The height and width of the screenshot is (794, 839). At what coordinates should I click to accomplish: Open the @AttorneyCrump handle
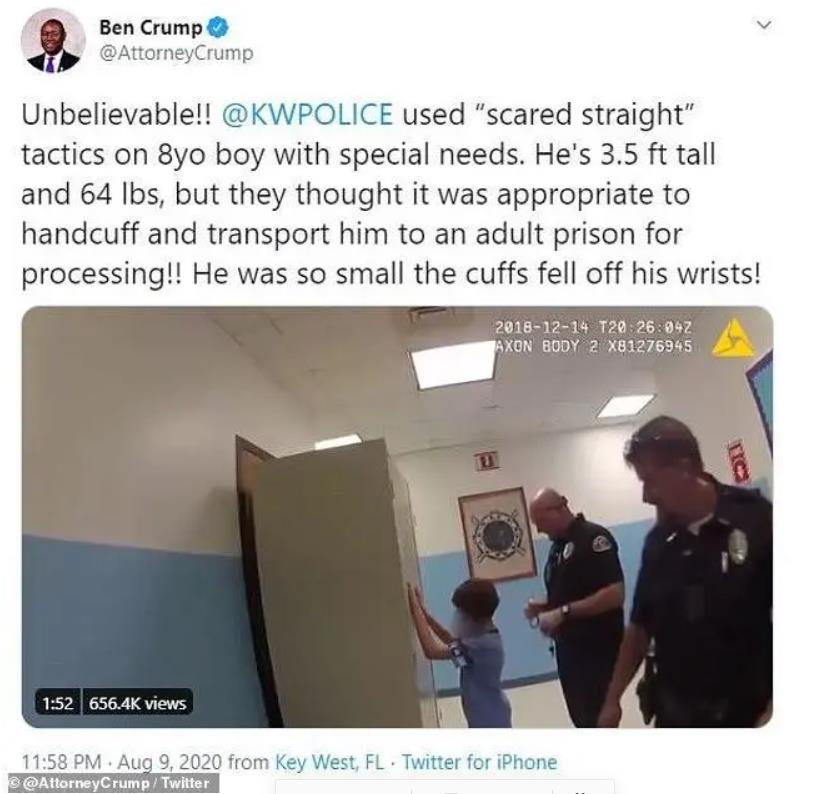176,54
